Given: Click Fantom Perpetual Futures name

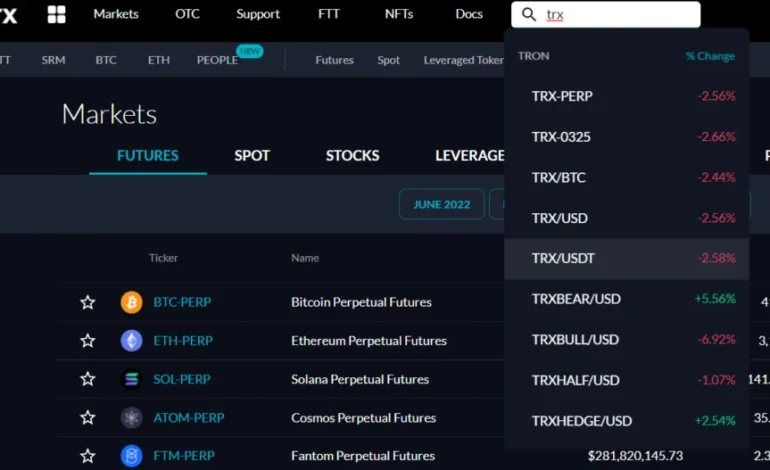Looking at the screenshot, I should (x=363, y=456).
